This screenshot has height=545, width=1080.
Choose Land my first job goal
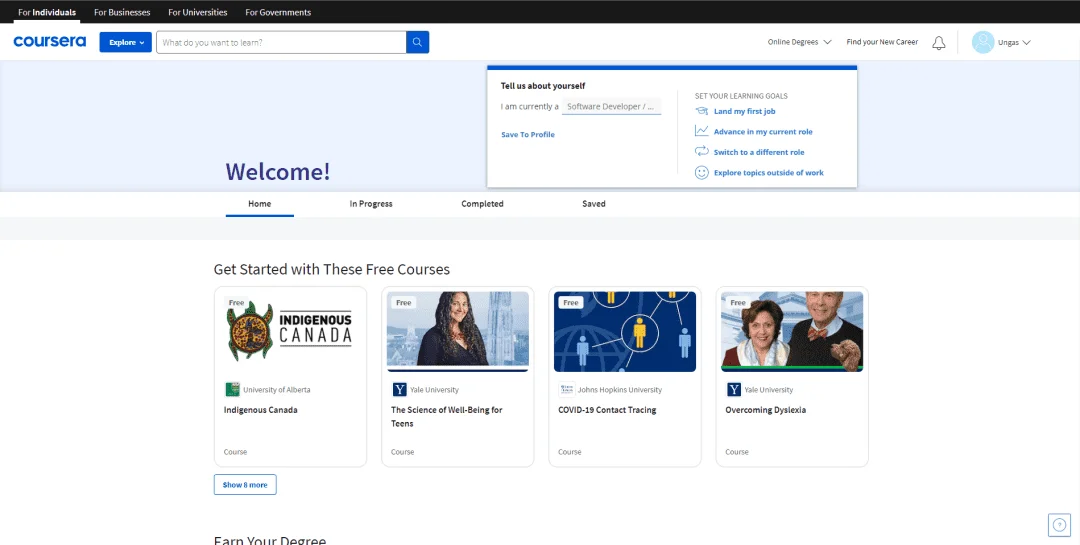(x=745, y=111)
